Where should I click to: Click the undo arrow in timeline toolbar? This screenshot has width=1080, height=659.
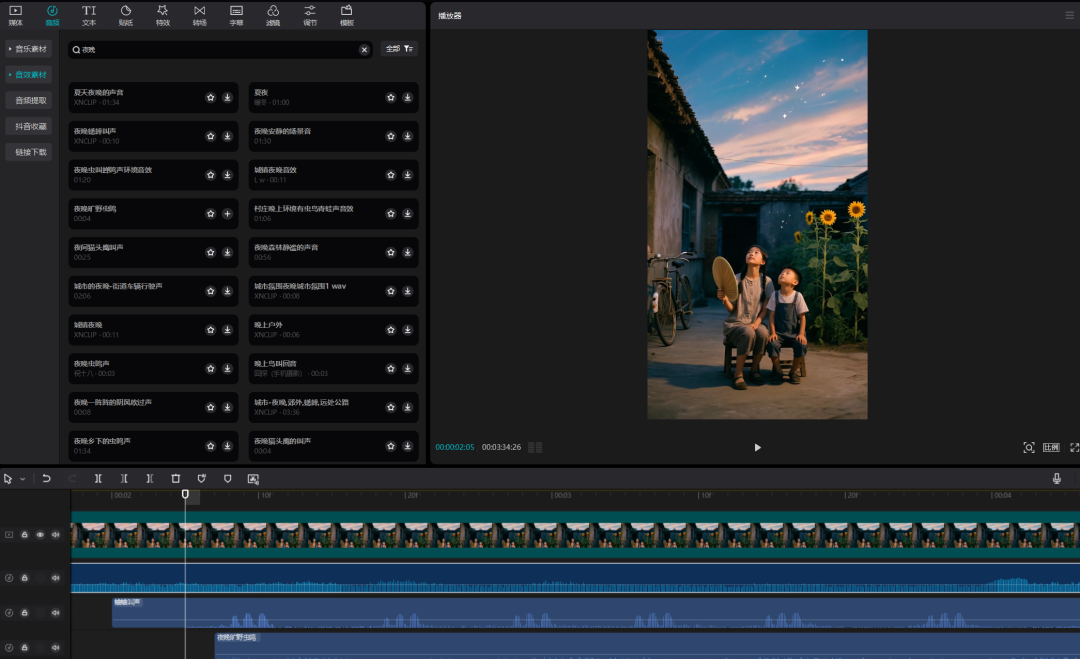tap(46, 479)
